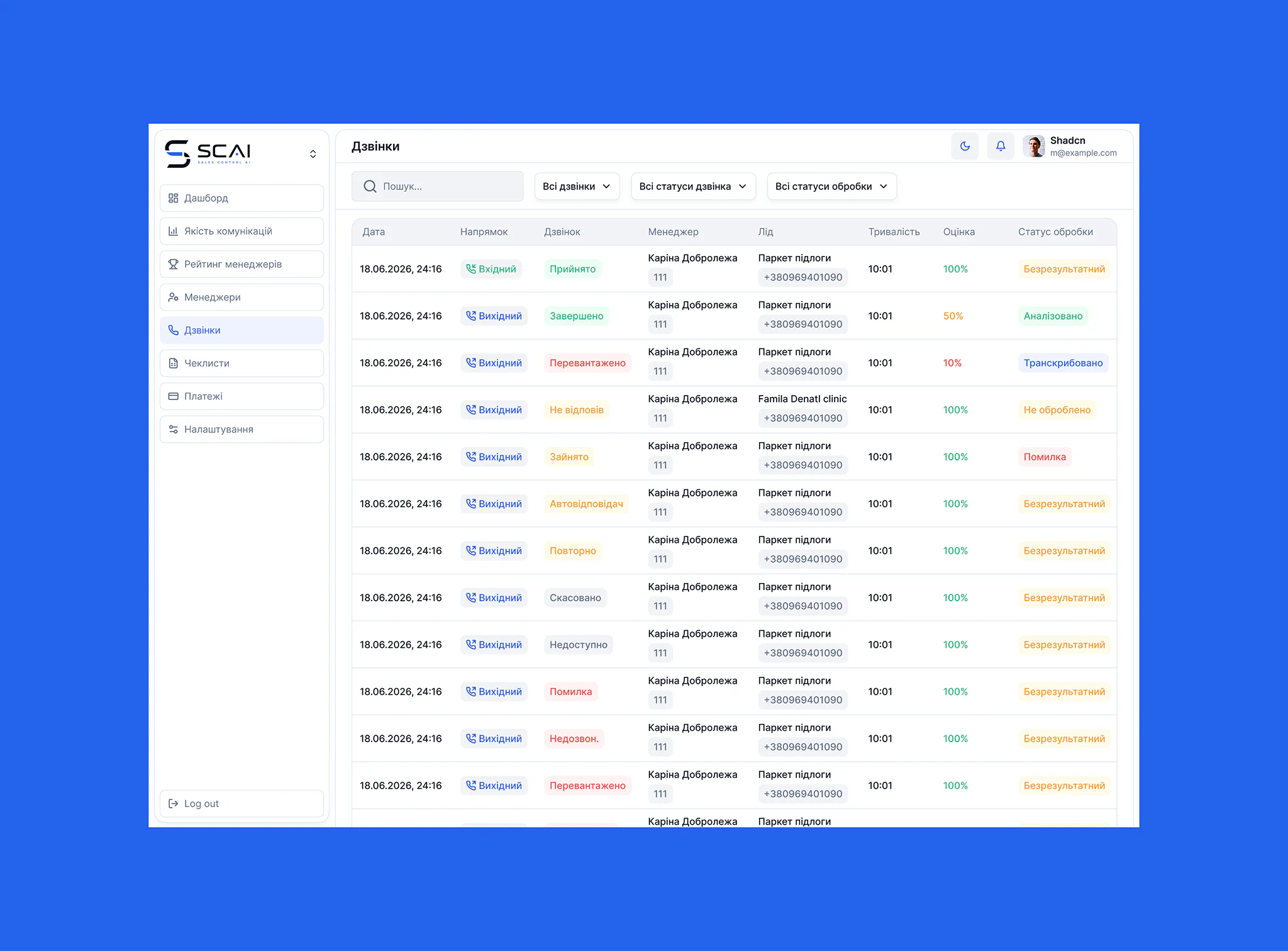Click the Оцінка column header

[959, 232]
